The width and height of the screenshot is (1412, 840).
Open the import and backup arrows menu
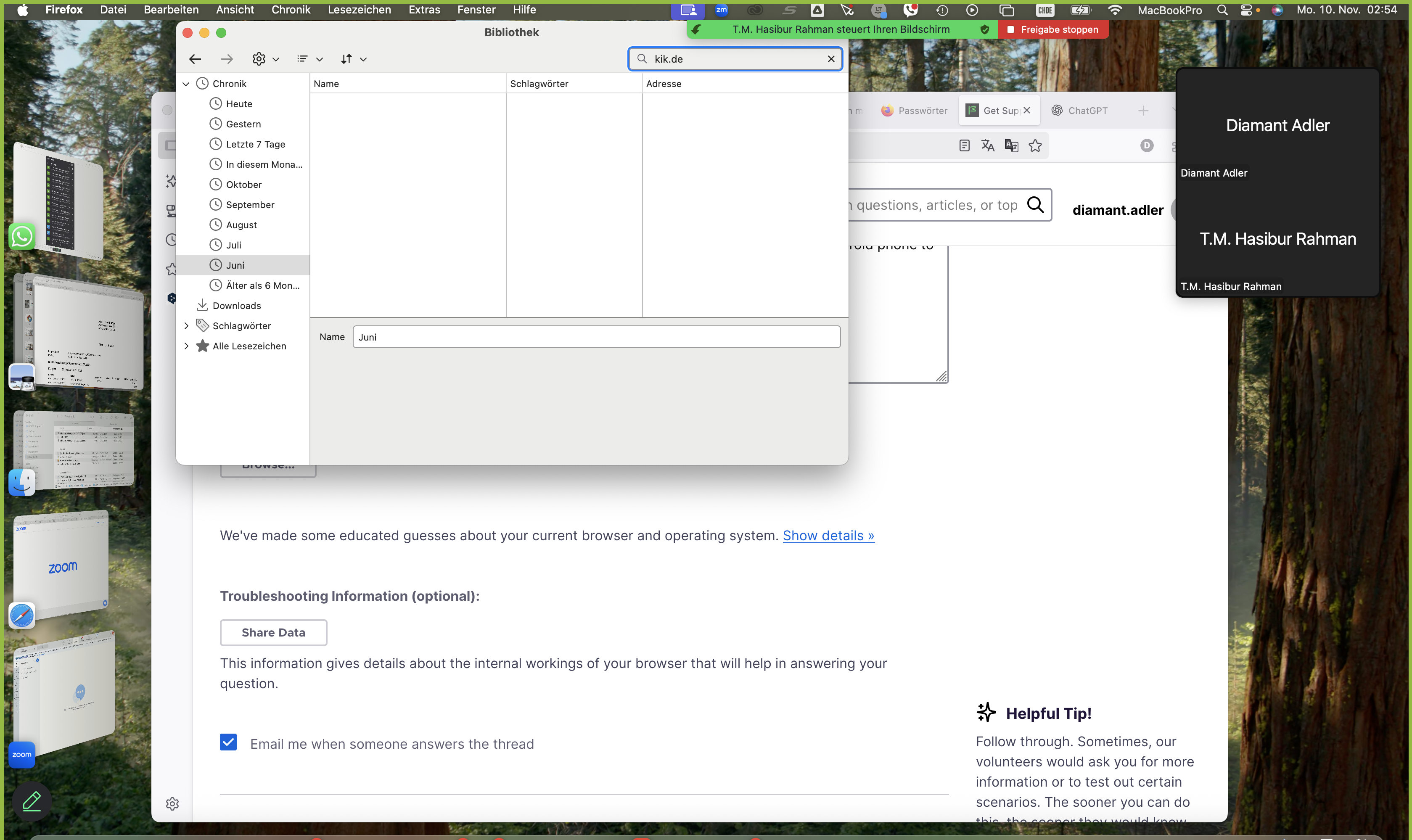pos(353,59)
